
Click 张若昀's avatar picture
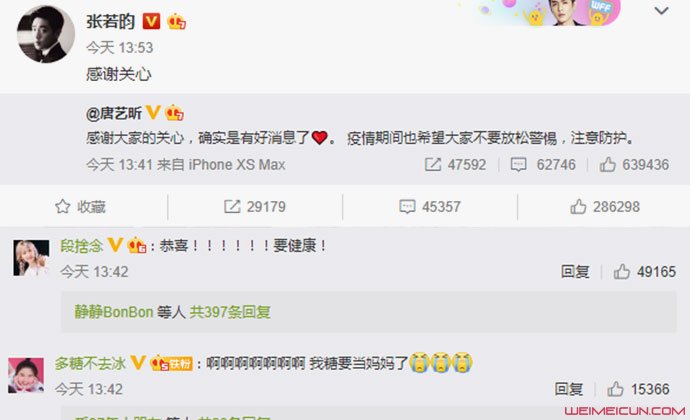coord(45,34)
